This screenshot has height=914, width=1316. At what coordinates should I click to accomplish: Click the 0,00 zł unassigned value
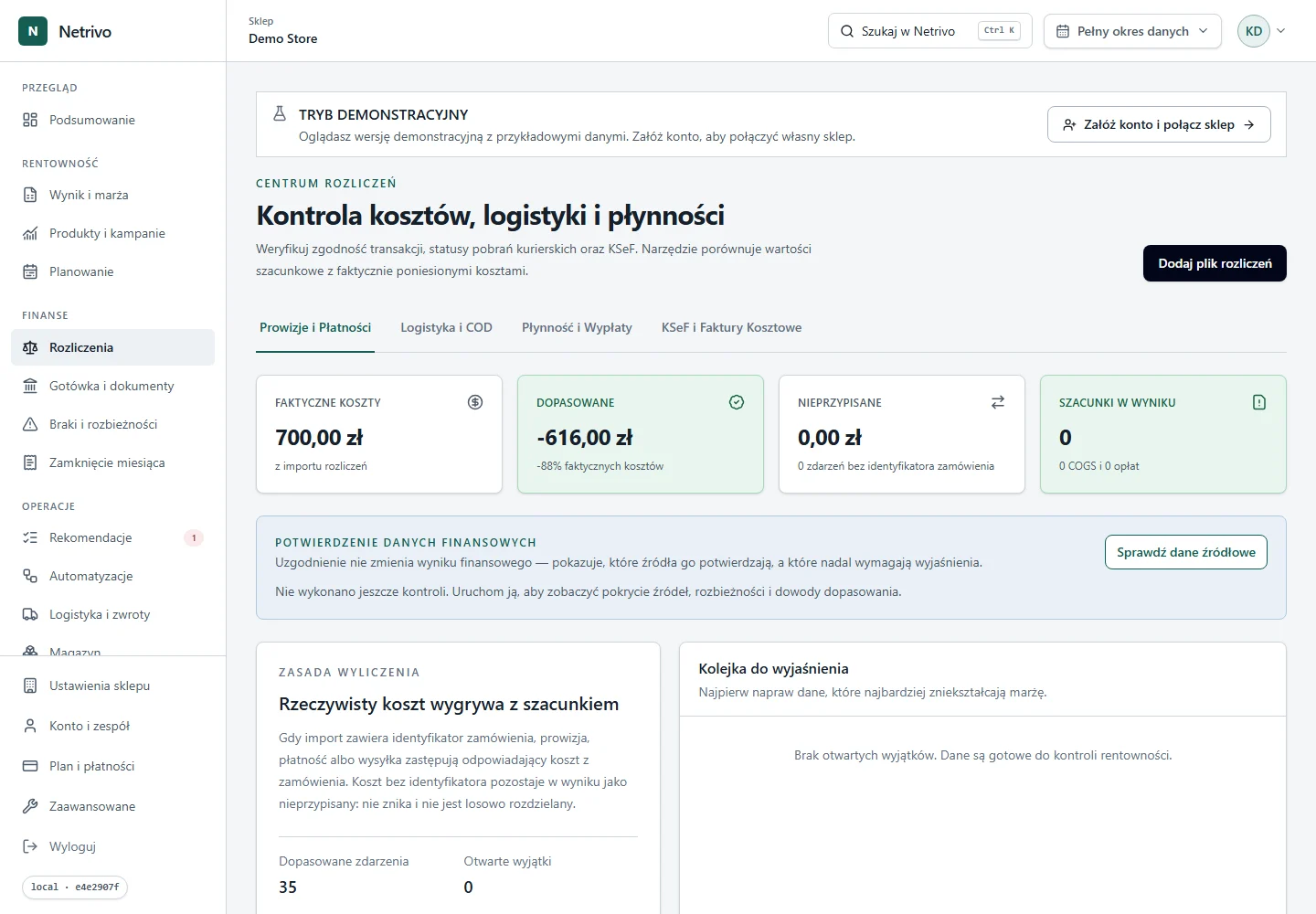click(830, 437)
